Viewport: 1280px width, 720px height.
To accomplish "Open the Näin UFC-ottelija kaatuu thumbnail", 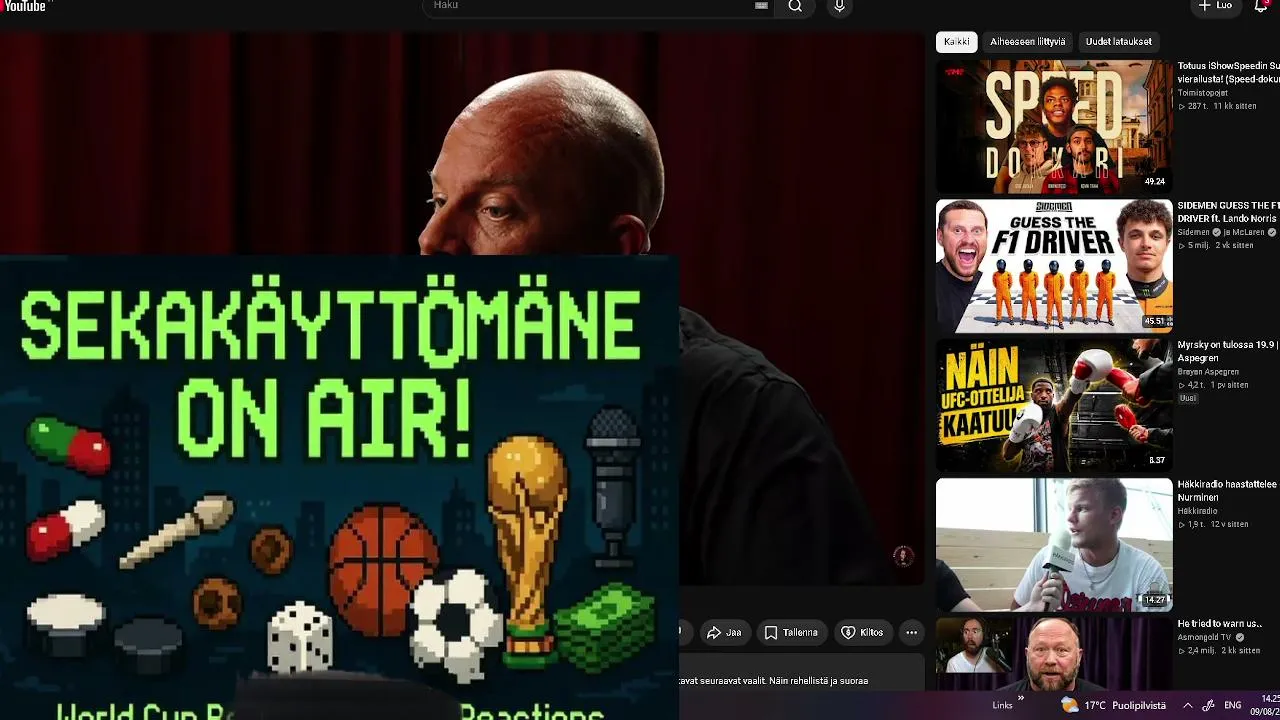I will [1054, 405].
